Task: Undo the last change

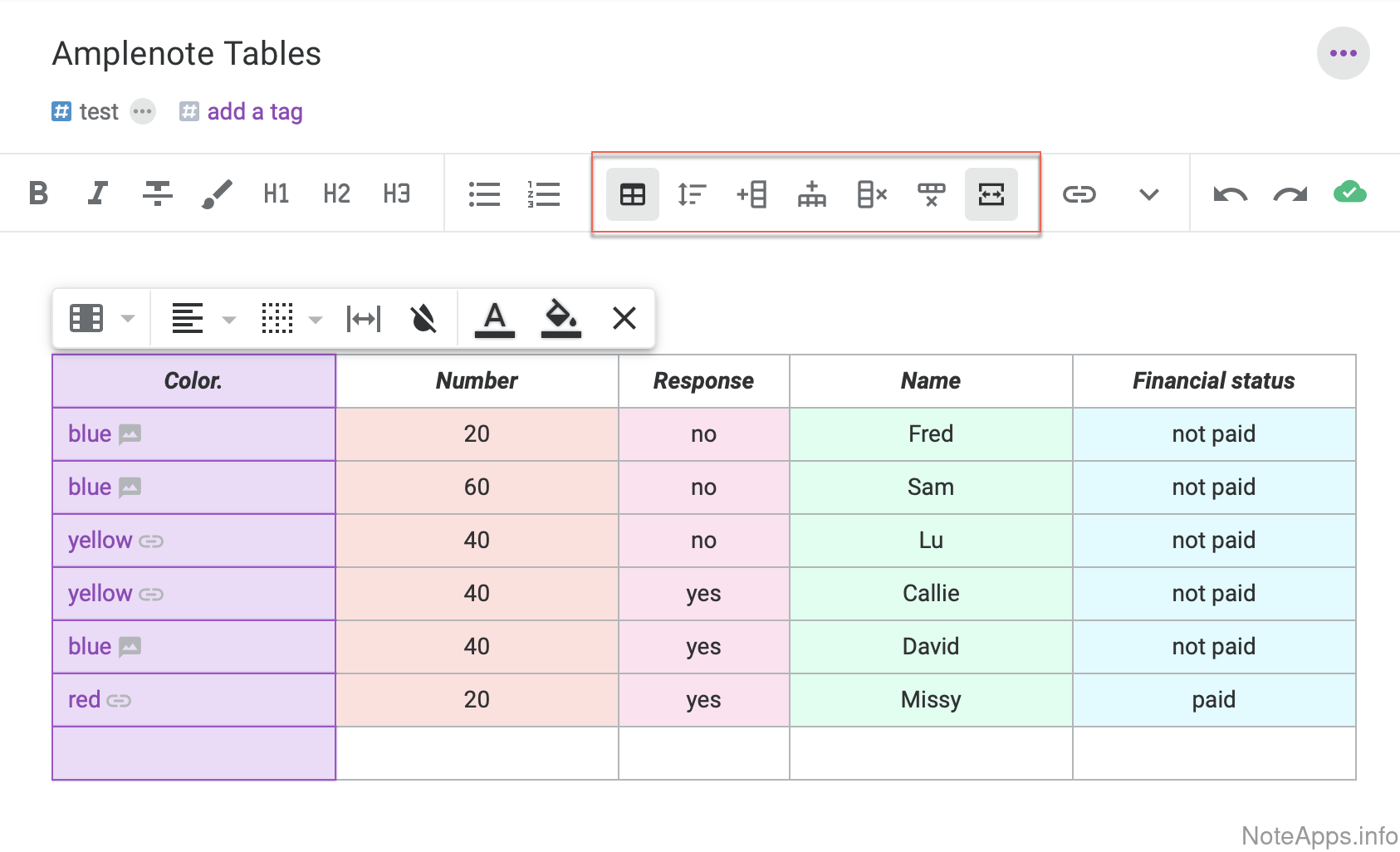Action: click(1230, 194)
